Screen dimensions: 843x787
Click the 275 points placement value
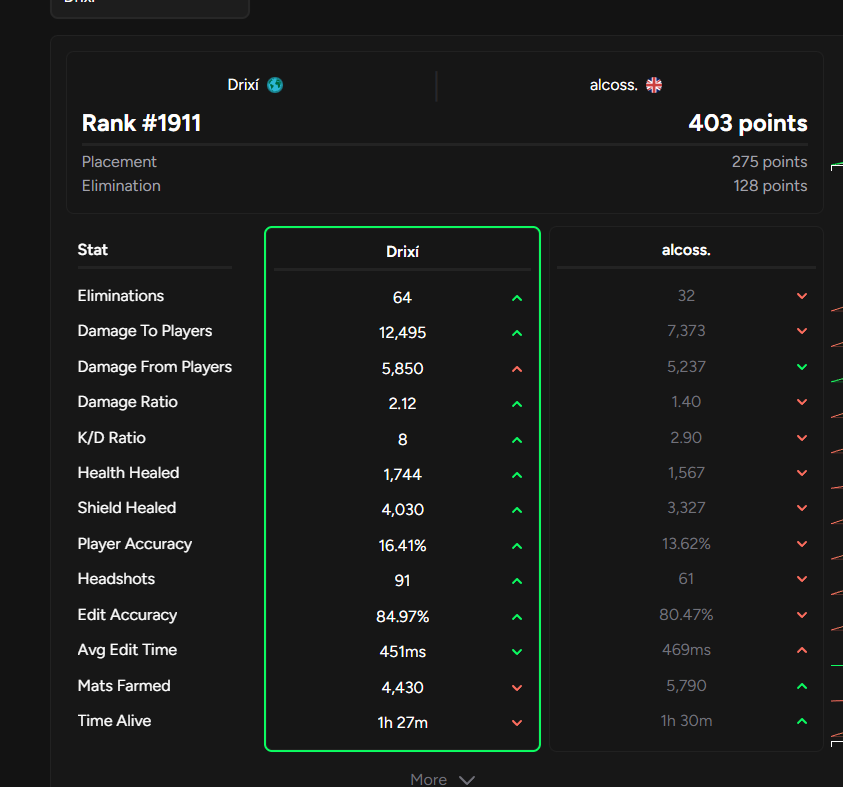click(x=769, y=162)
